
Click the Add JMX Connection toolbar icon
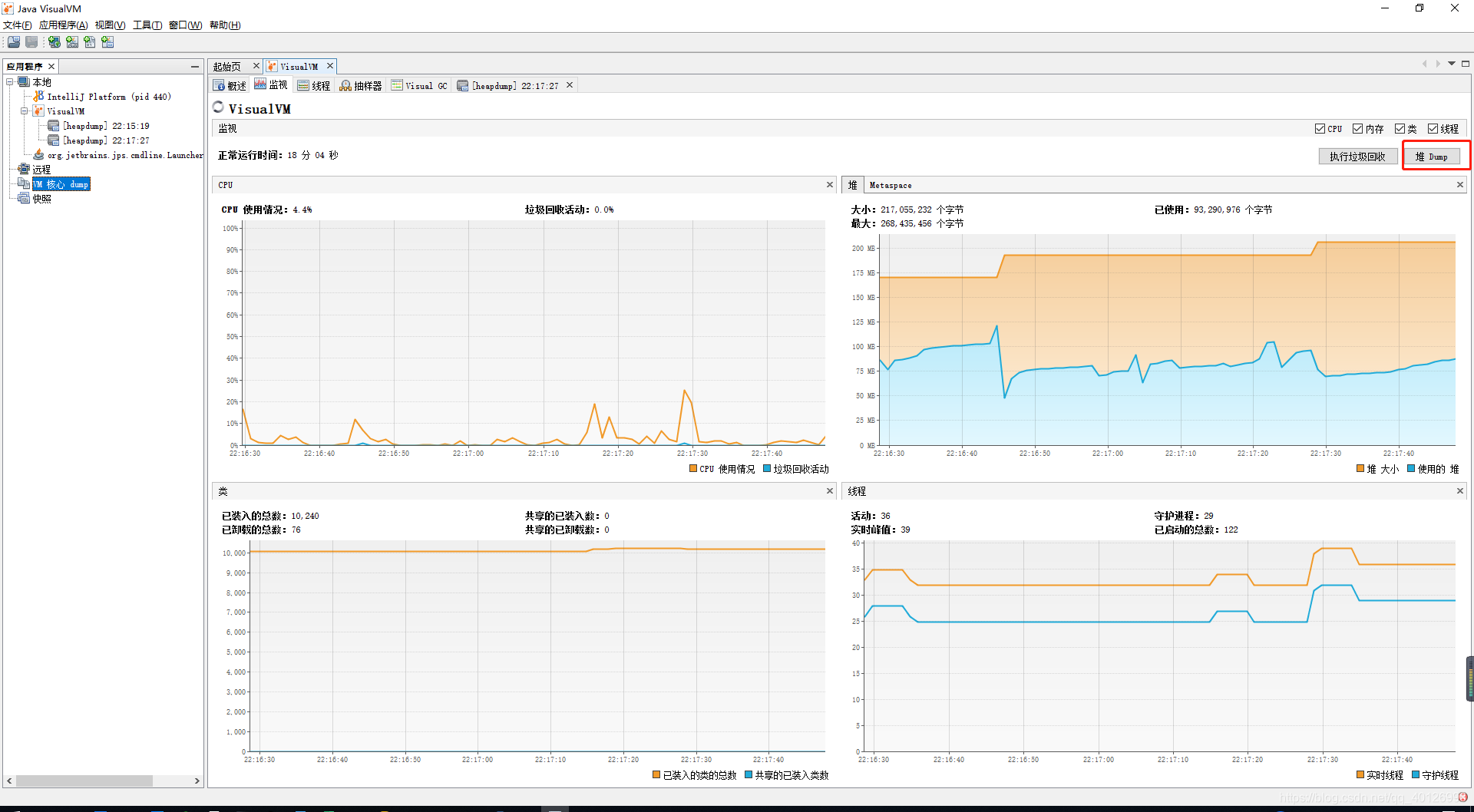[x=72, y=42]
